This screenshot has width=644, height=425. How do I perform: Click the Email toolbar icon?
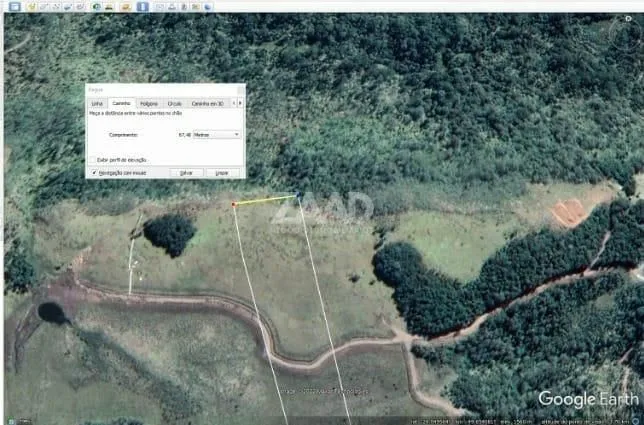(x=159, y=6)
